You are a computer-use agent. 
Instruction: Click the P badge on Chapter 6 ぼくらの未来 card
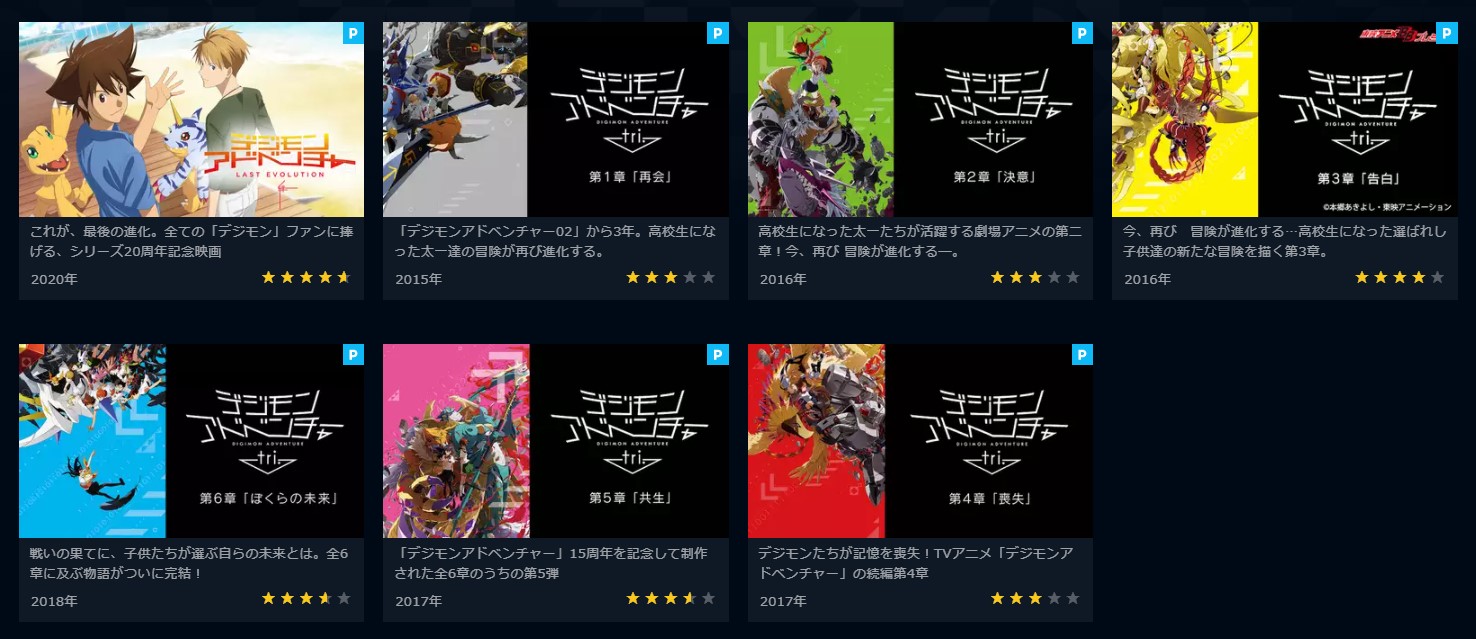tap(354, 355)
